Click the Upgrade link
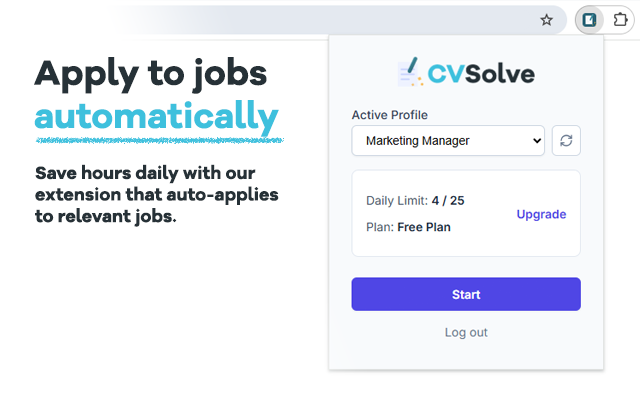The image size is (640, 400). point(541,214)
